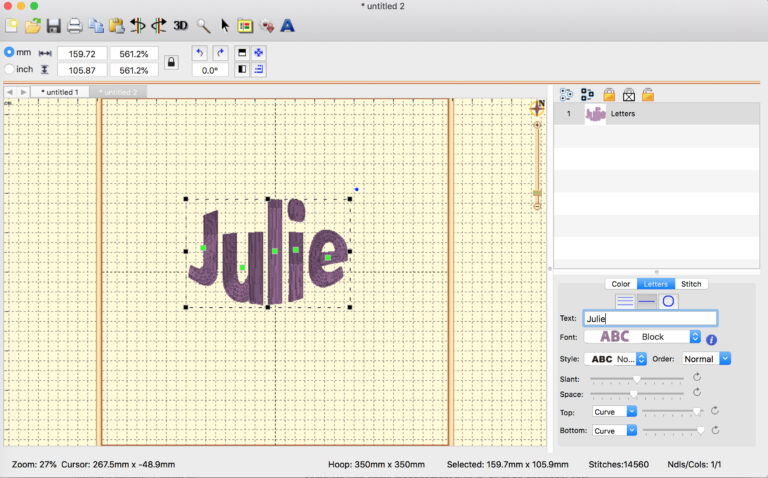Choose the circle text layout option
This screenshot has height=478, width=768.
point(669,301)
